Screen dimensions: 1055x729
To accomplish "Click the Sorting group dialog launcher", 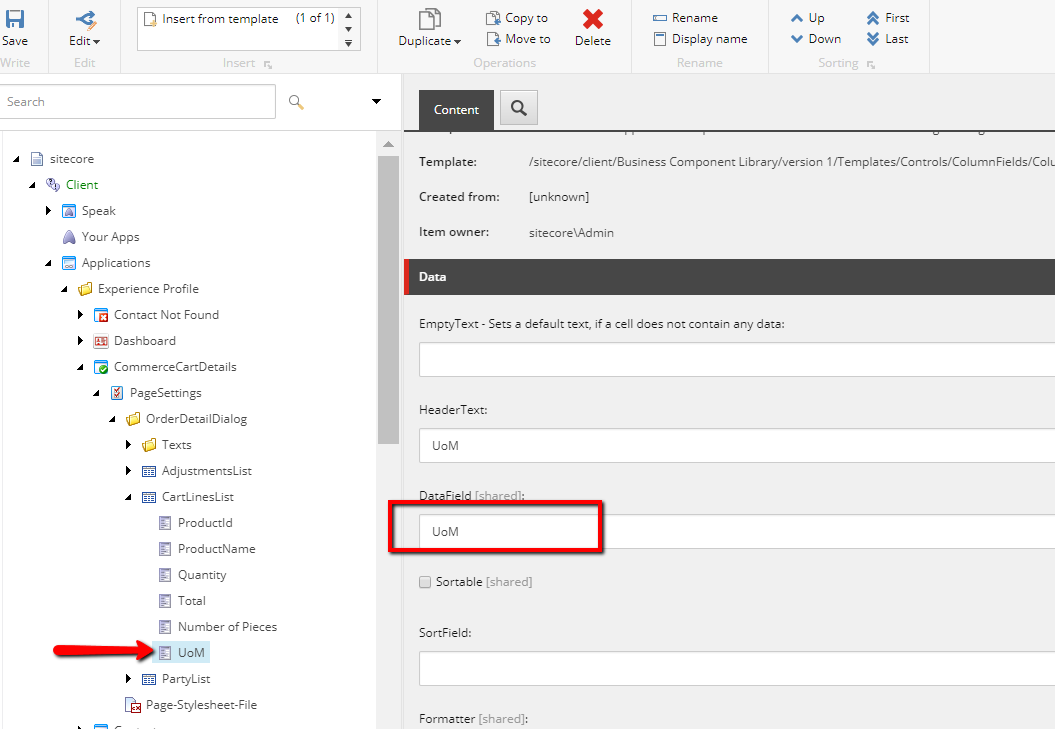I will [870, 65].
